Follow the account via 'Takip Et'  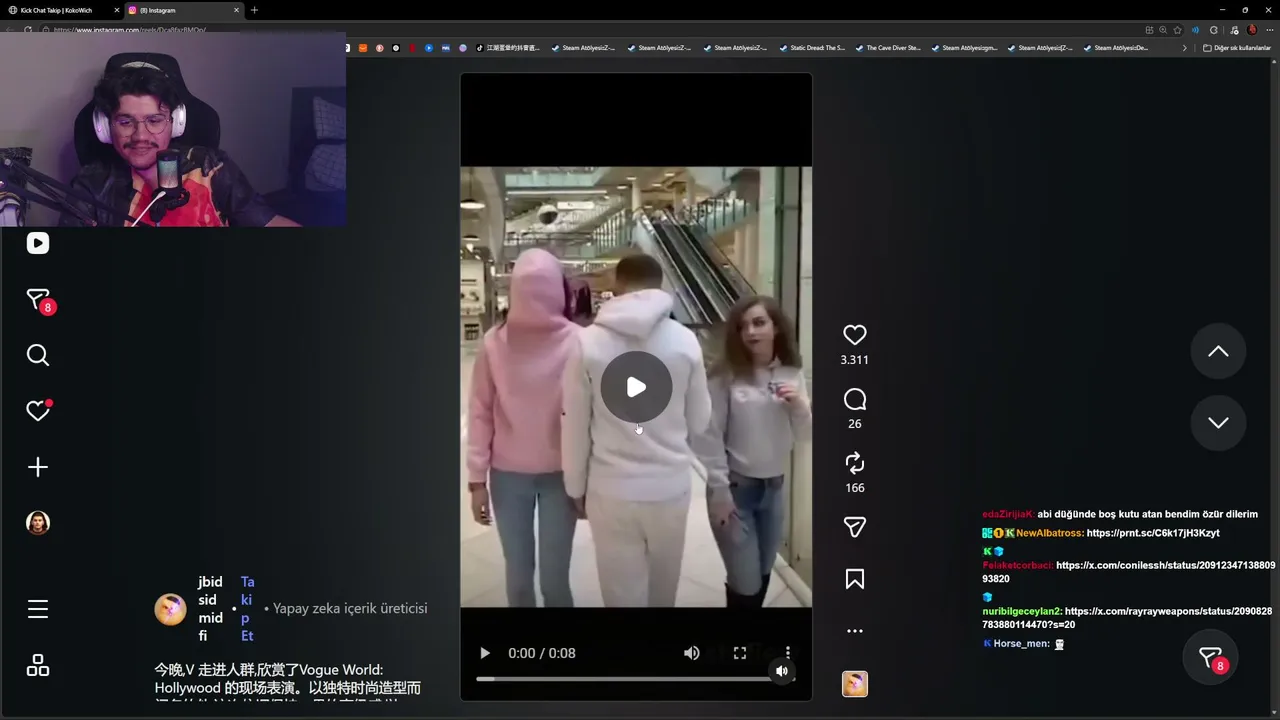[247, 609]
